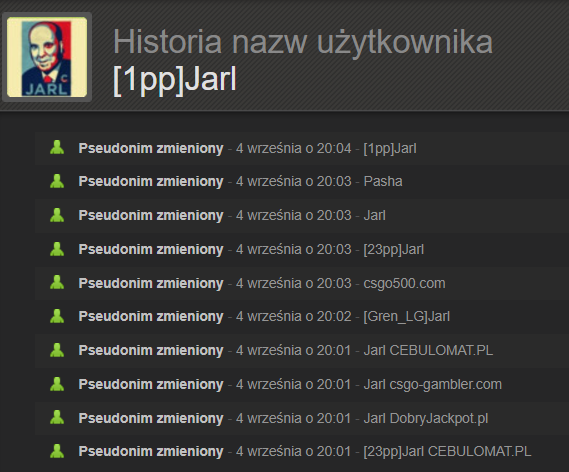Image resolution: width=569 pixels, height=472 pixels.
Task: Click green user icon beside [23pp]Jarl entry
Action: click(57, 249)
